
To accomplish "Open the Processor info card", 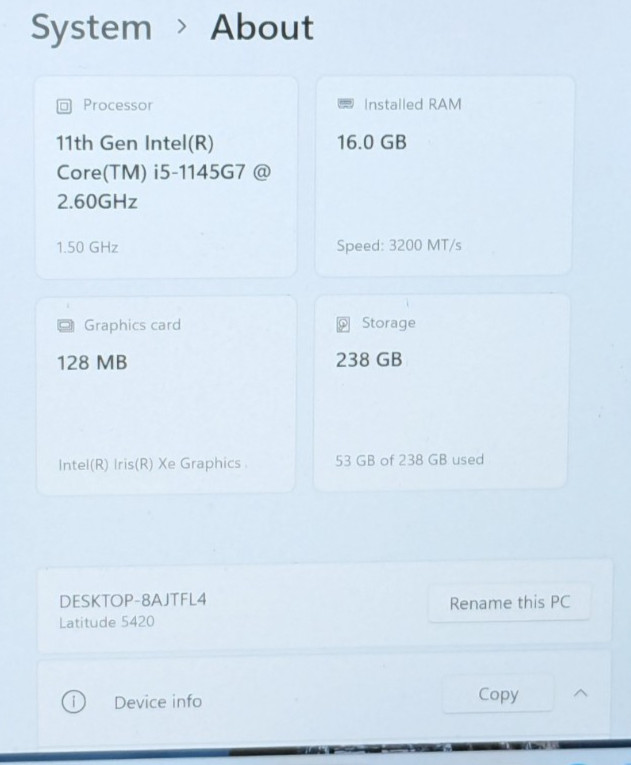I will coord(166,178).
